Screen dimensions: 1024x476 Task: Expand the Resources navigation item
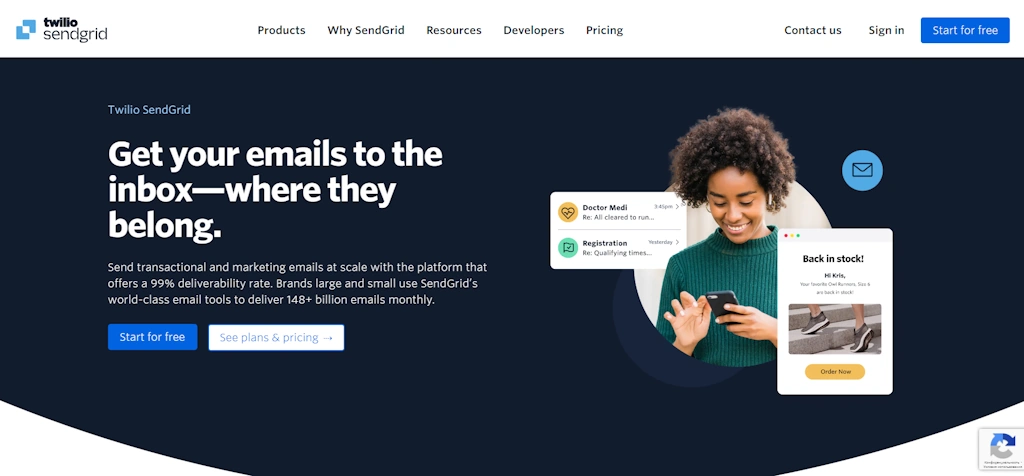(x=454, y=30)
